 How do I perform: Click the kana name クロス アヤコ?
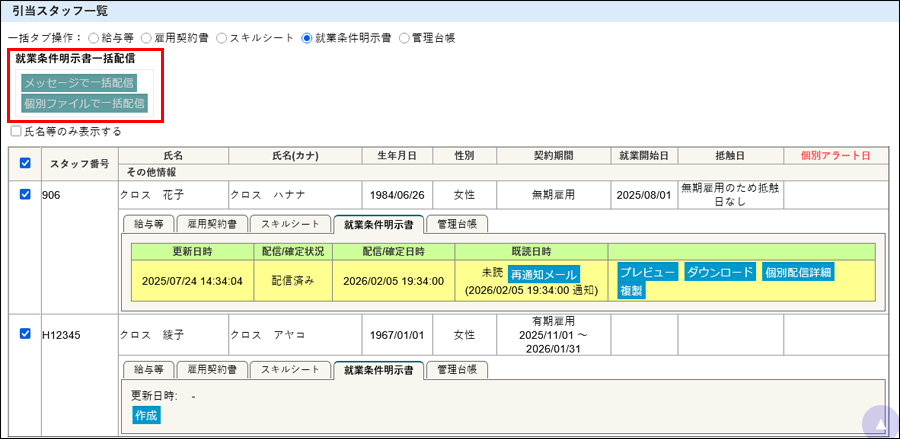267,334
